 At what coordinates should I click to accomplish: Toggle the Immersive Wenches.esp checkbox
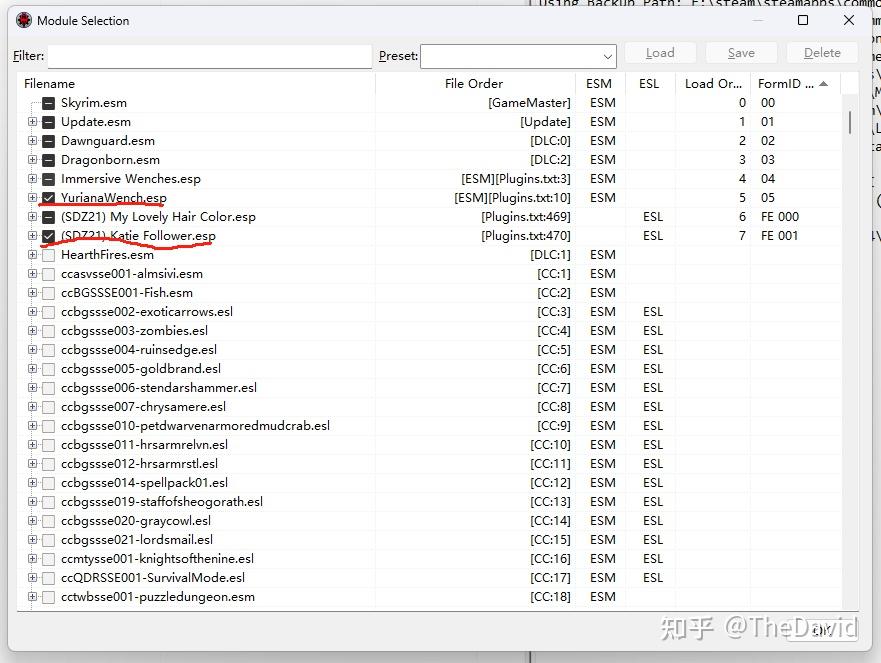point(49,179)
